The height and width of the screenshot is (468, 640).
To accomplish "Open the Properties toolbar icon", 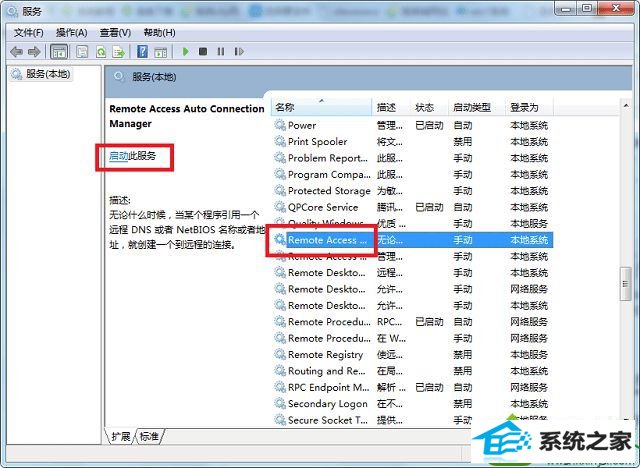I will [82, 52].
